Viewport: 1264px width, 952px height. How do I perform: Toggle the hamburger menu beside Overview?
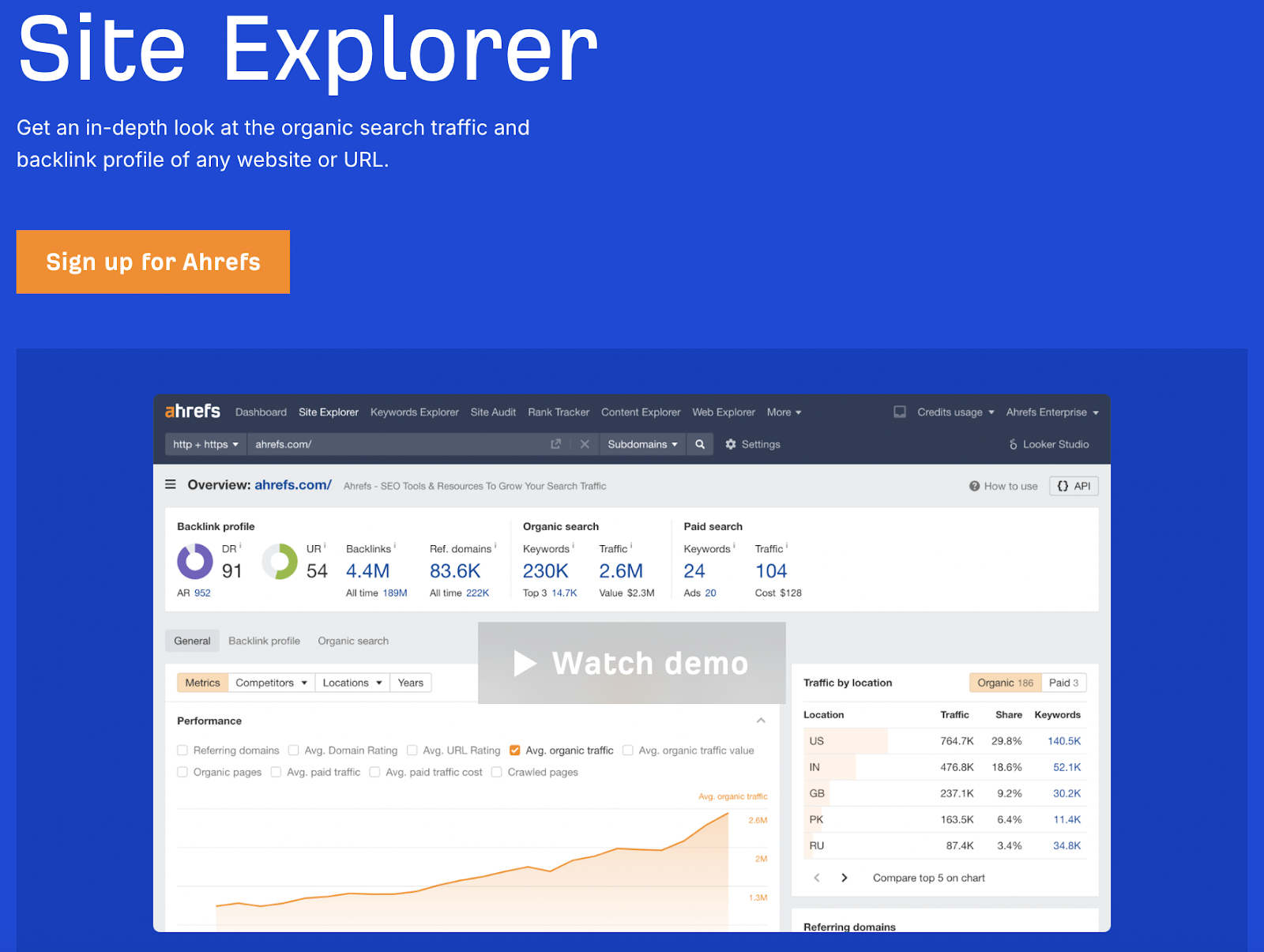170,484
